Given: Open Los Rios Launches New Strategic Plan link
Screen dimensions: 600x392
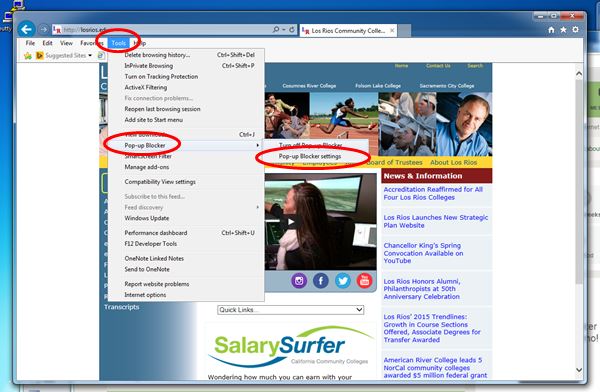Looking at the screenshot, I should [x=435, y=221].
